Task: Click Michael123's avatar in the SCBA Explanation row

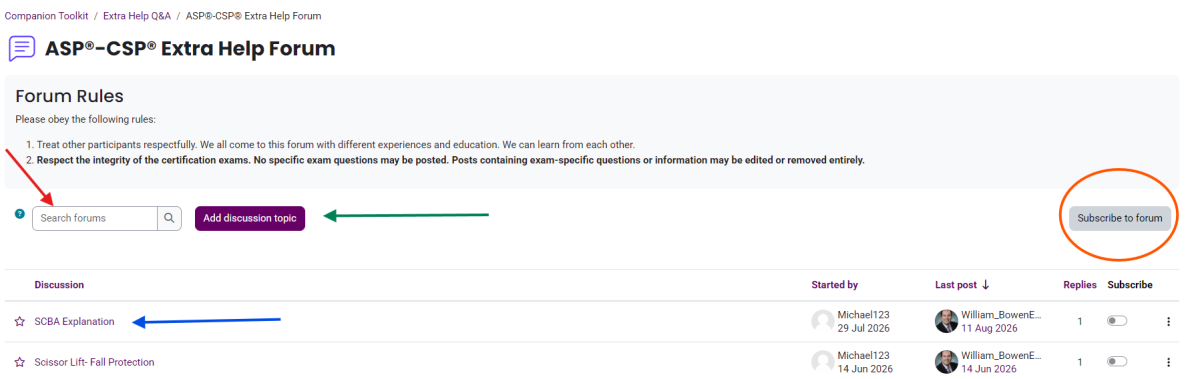Action: point(823,321)
